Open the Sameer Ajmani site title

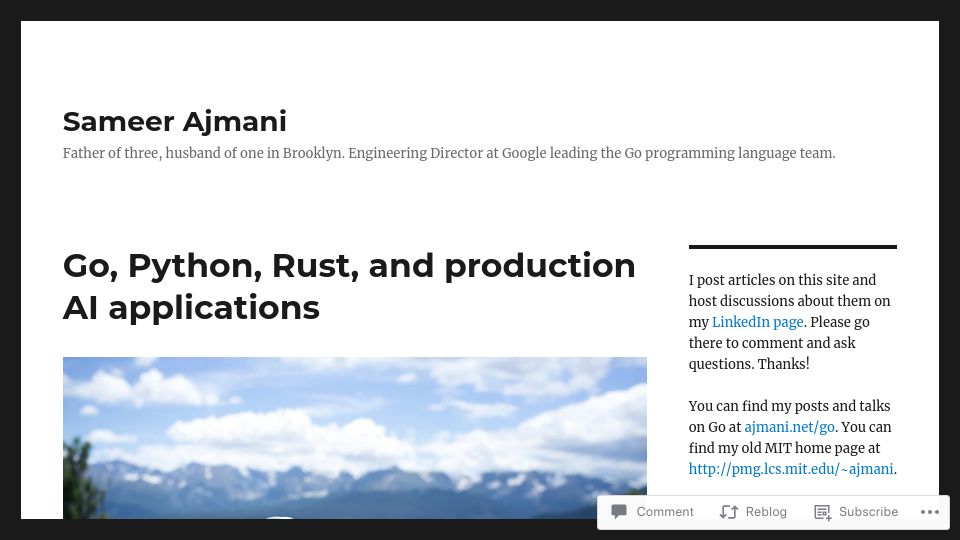[174, 121]
